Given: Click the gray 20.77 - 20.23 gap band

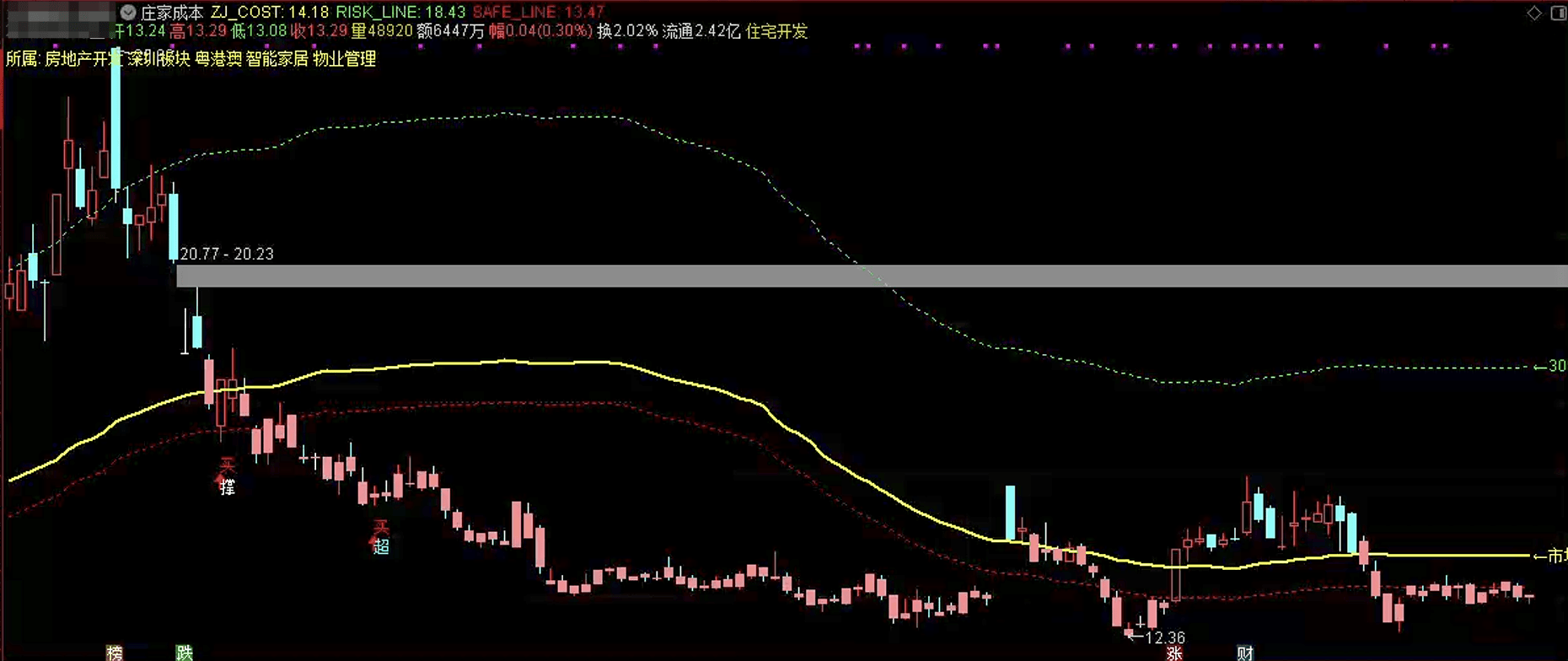Looking at the screenshot, I should point(872,276).
